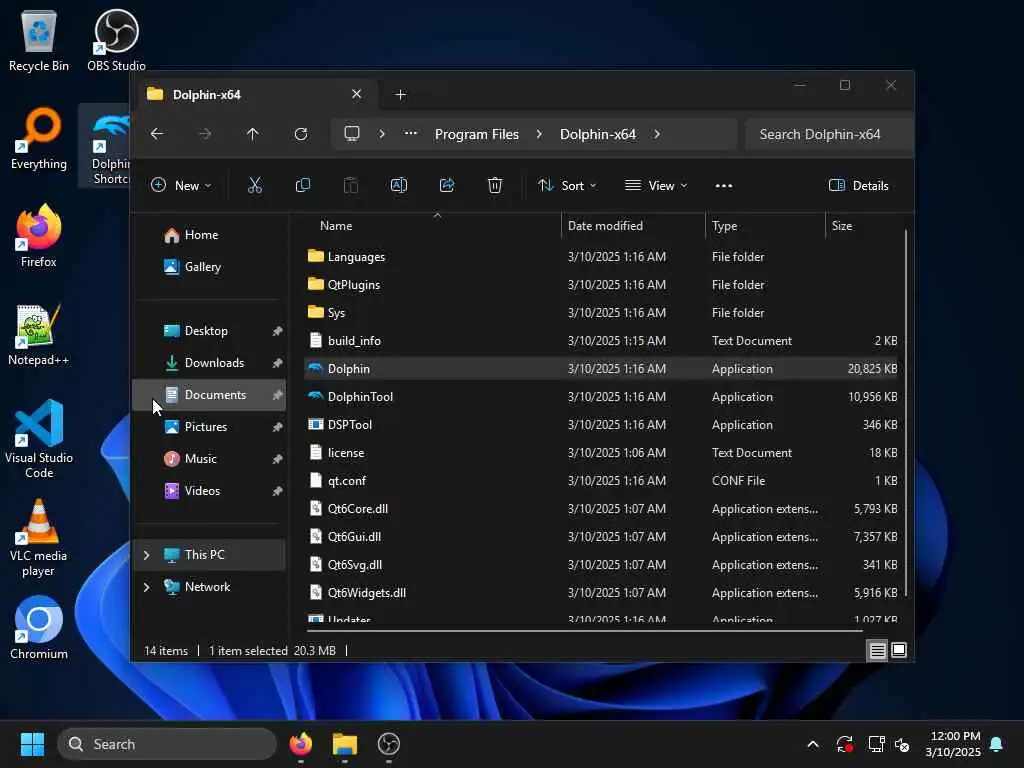
Task: Switch to large thumbnails view icon
Action: point(899,650)
